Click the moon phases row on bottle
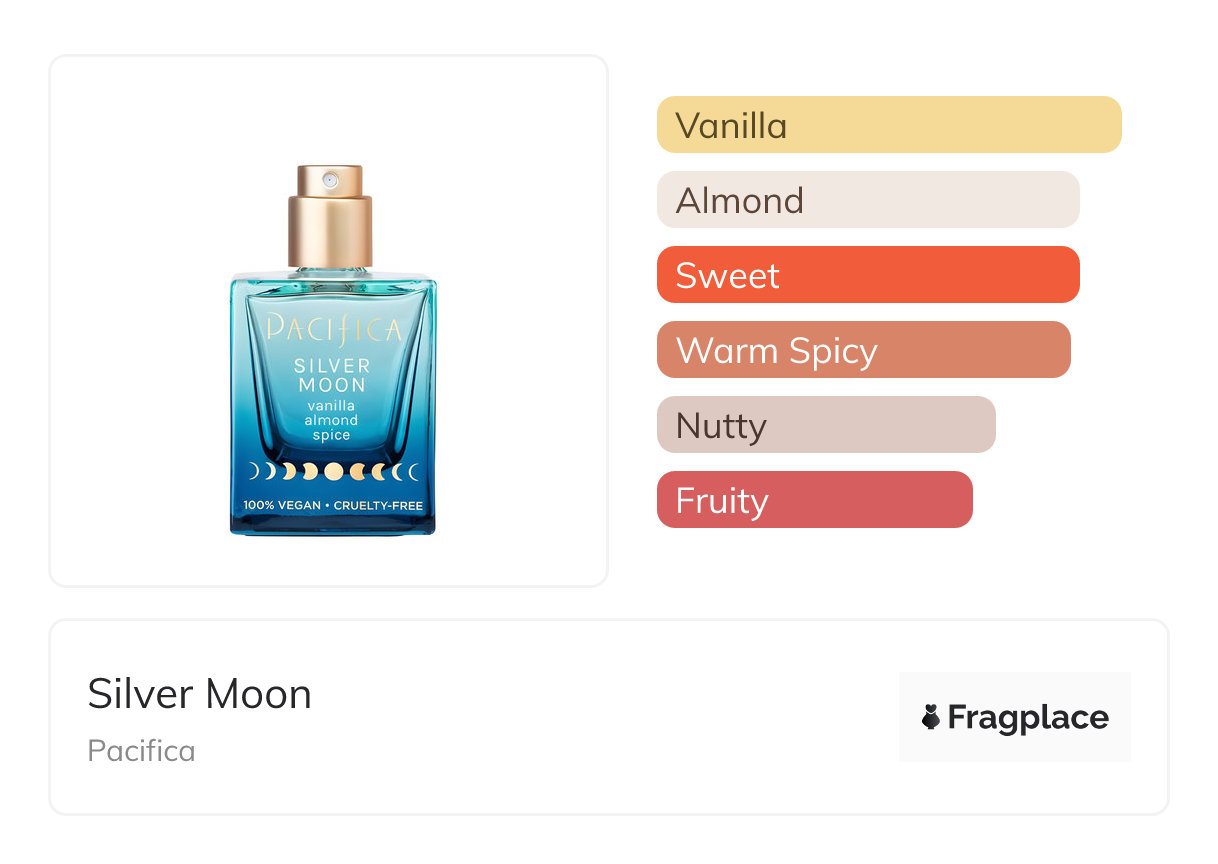Viewport: 1218px width, 864px height. pyautogui.click(x=333, y=471)
